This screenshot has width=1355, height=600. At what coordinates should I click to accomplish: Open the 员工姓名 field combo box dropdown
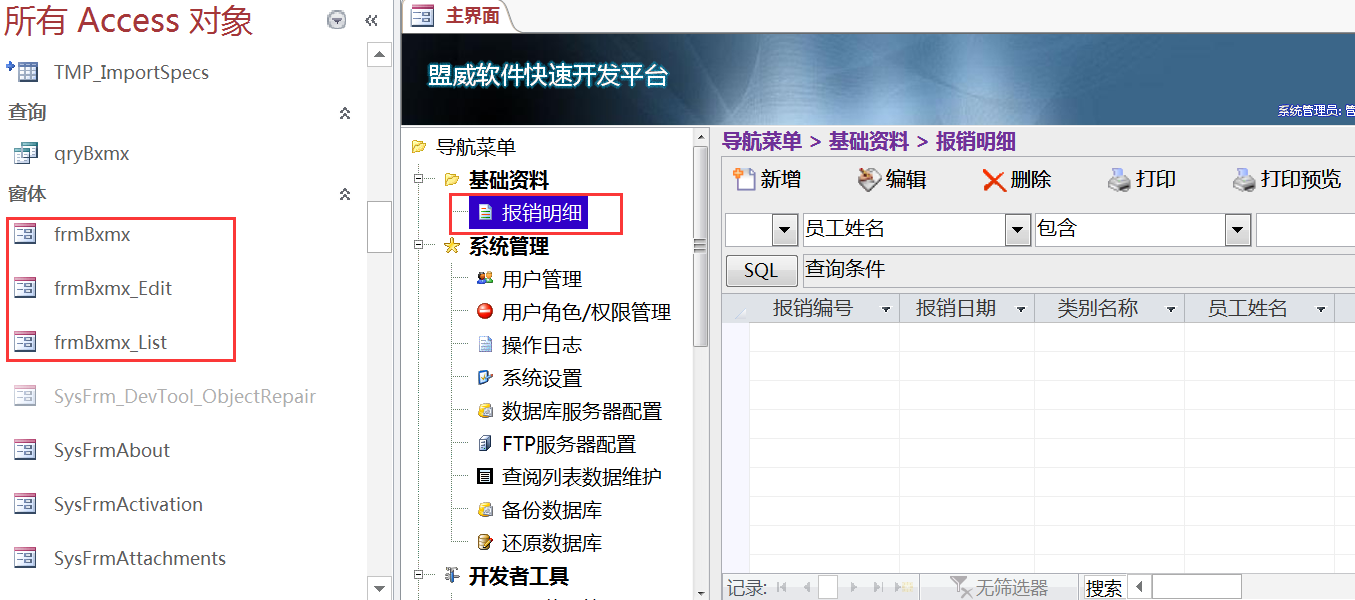click(x=1018, y=230)
